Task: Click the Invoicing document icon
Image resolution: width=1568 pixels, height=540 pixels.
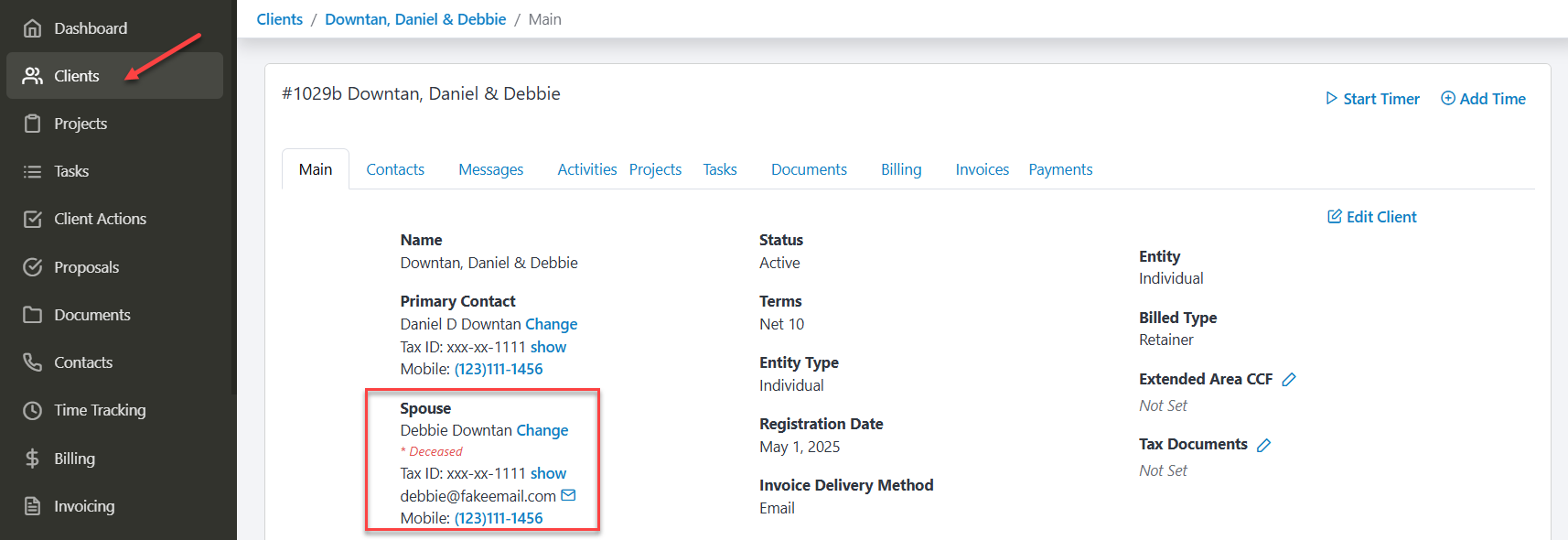Action: coord(32,506)
